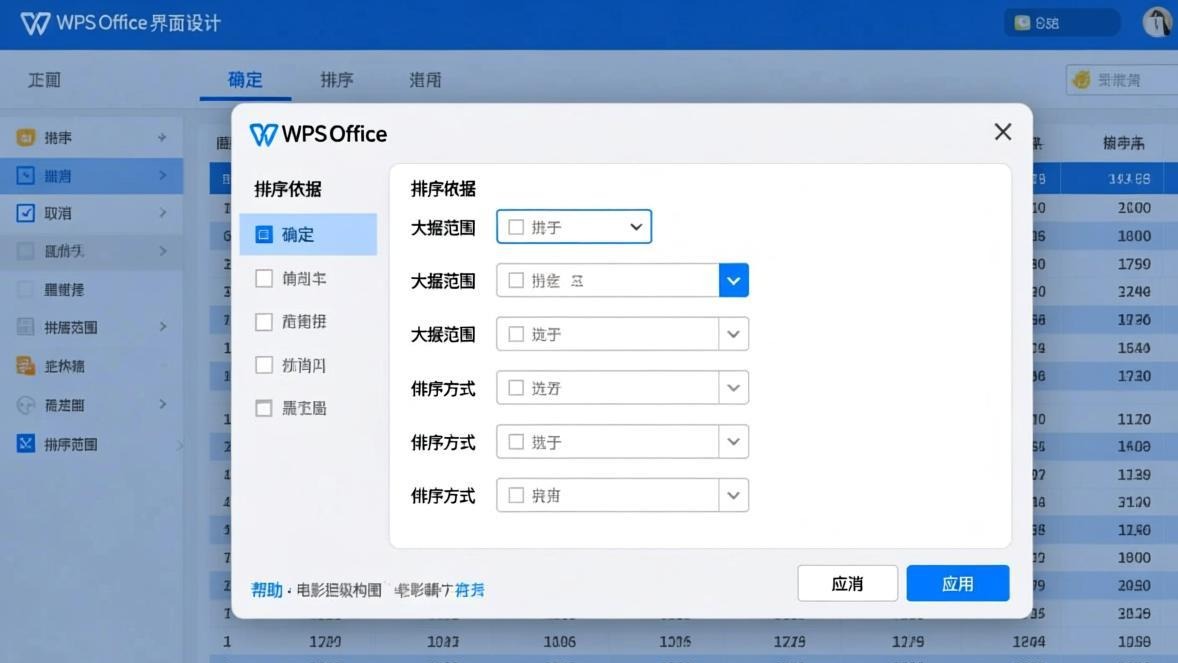Expand the dropdown arrow of the 选厉 field
The height and width of the screenshot is (663, 1178).
coord(733,388)
